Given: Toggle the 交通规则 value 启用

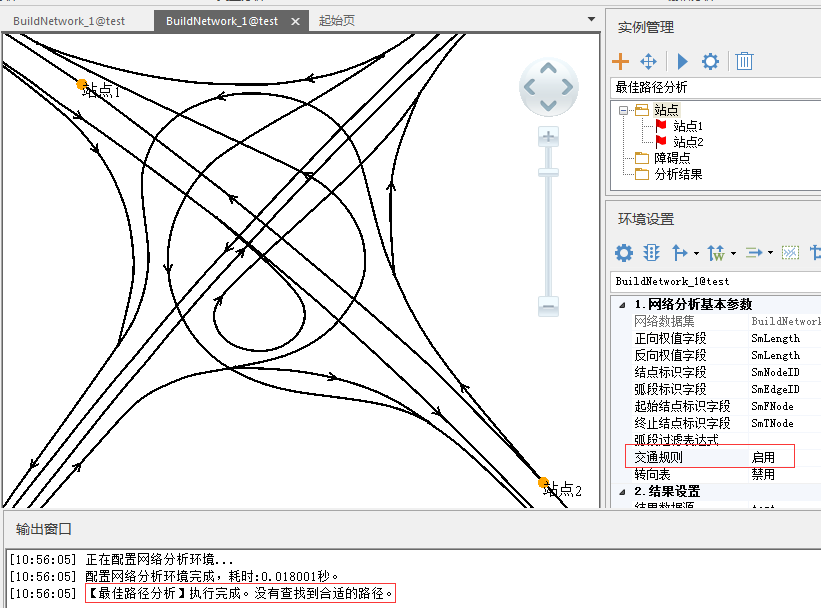Looking at the screenshot, I should pyautogui.click(x=763, y=457).
